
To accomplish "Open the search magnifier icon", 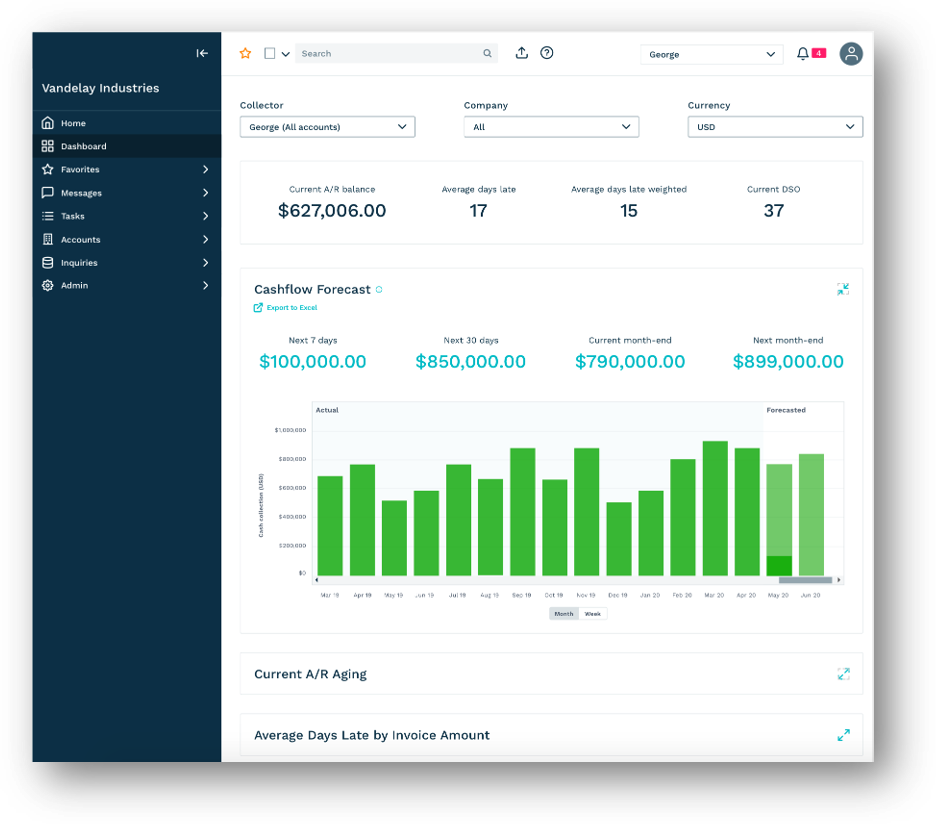I will coord(487,53).
